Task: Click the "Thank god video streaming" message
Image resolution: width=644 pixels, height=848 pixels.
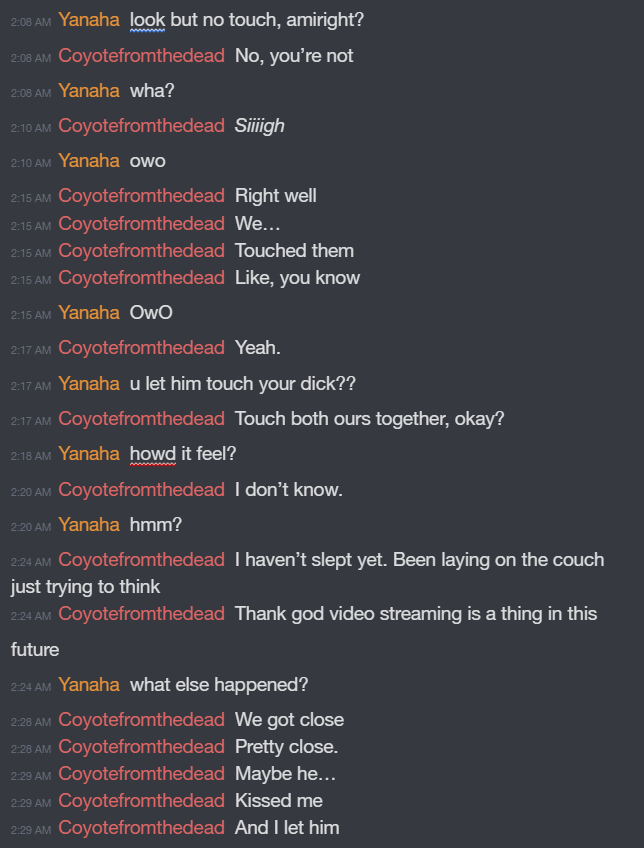Action: 415,614
